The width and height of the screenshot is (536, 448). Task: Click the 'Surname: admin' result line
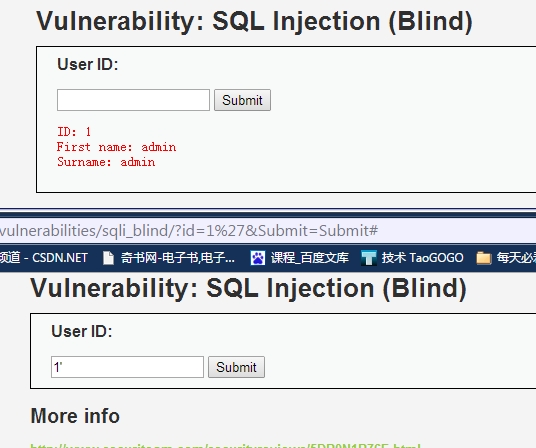click(106, 162)
